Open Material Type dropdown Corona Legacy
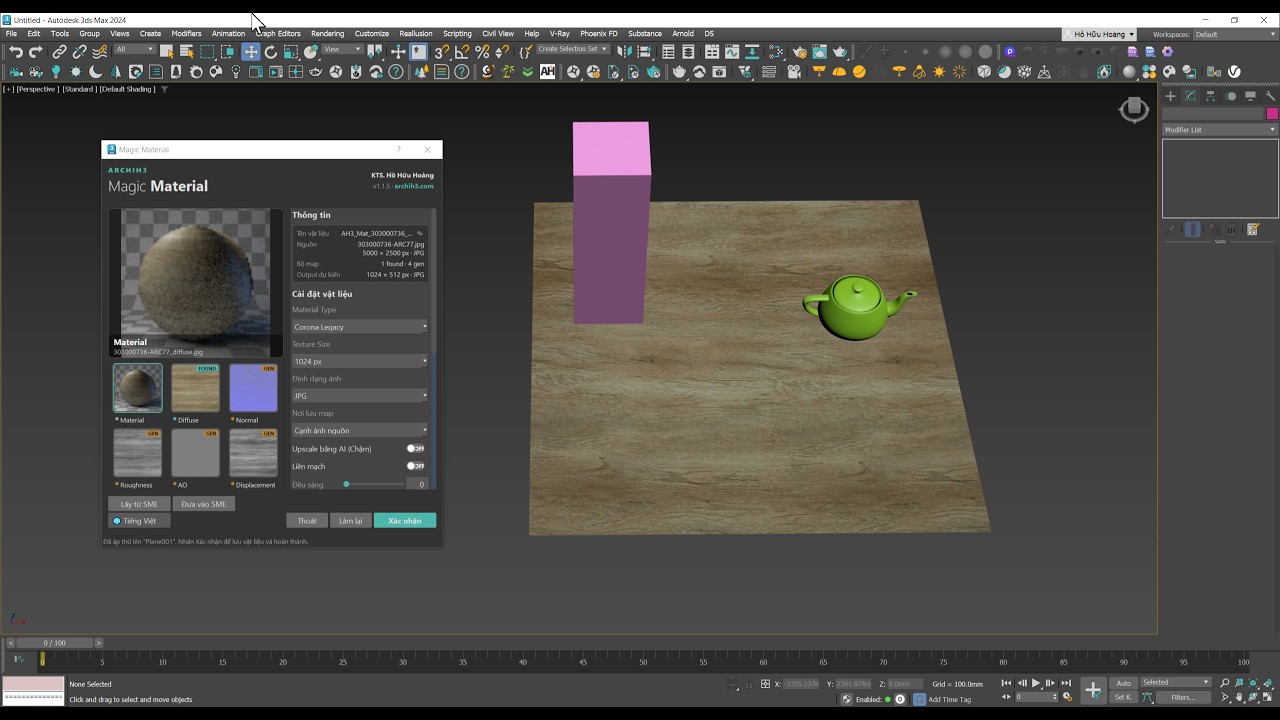 click(x=360, y=327)
